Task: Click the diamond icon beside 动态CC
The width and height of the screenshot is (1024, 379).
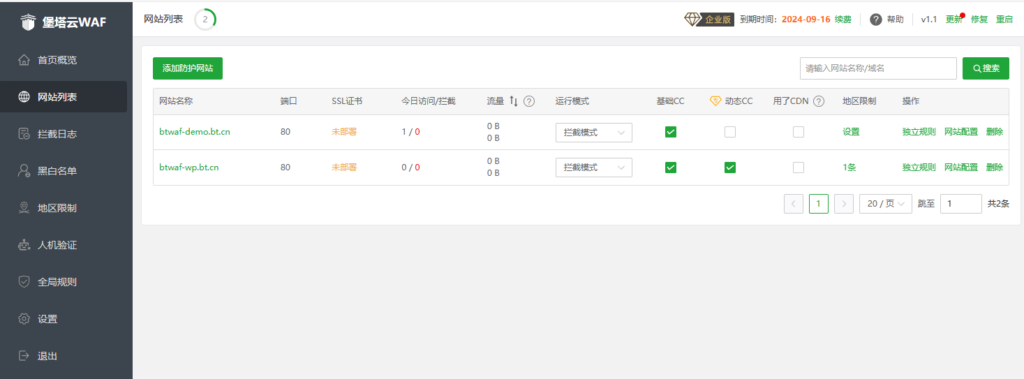Action: 716,101
